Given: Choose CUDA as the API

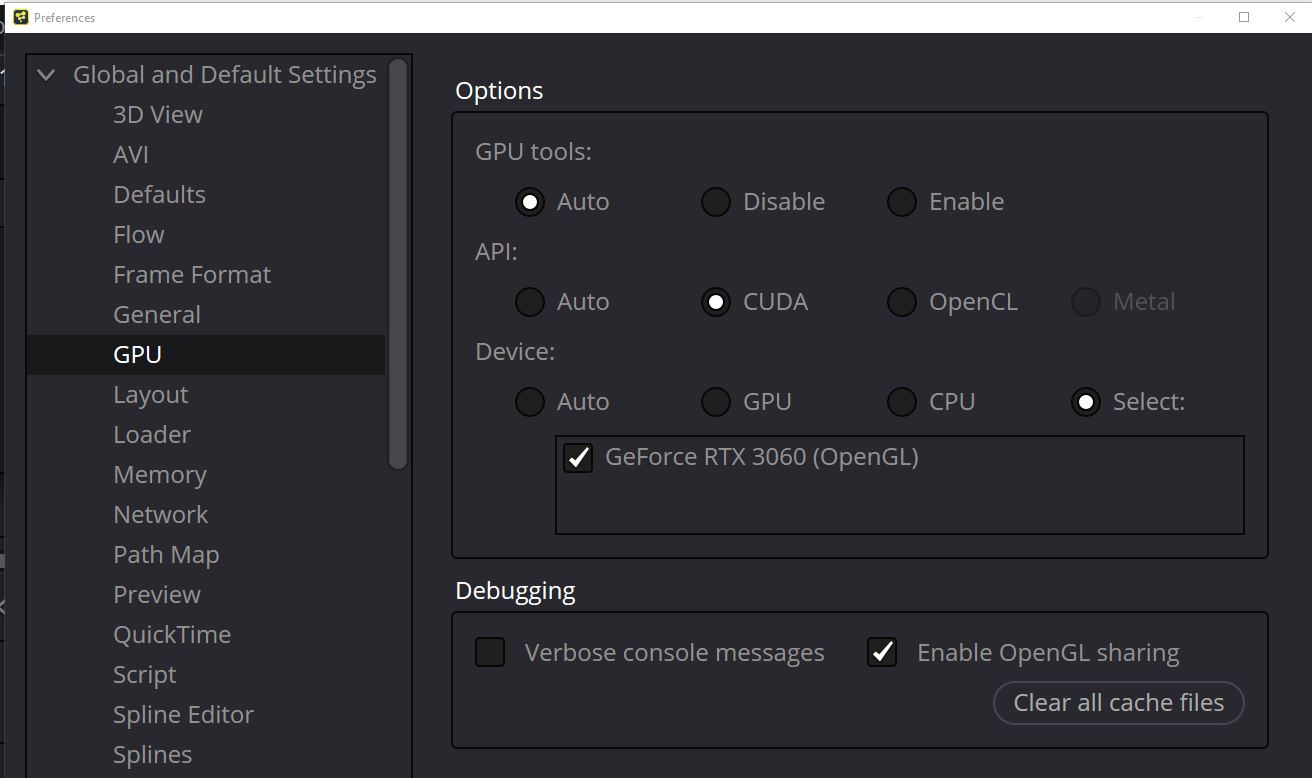Looking at the screenshot, I should tap(716, 302).
